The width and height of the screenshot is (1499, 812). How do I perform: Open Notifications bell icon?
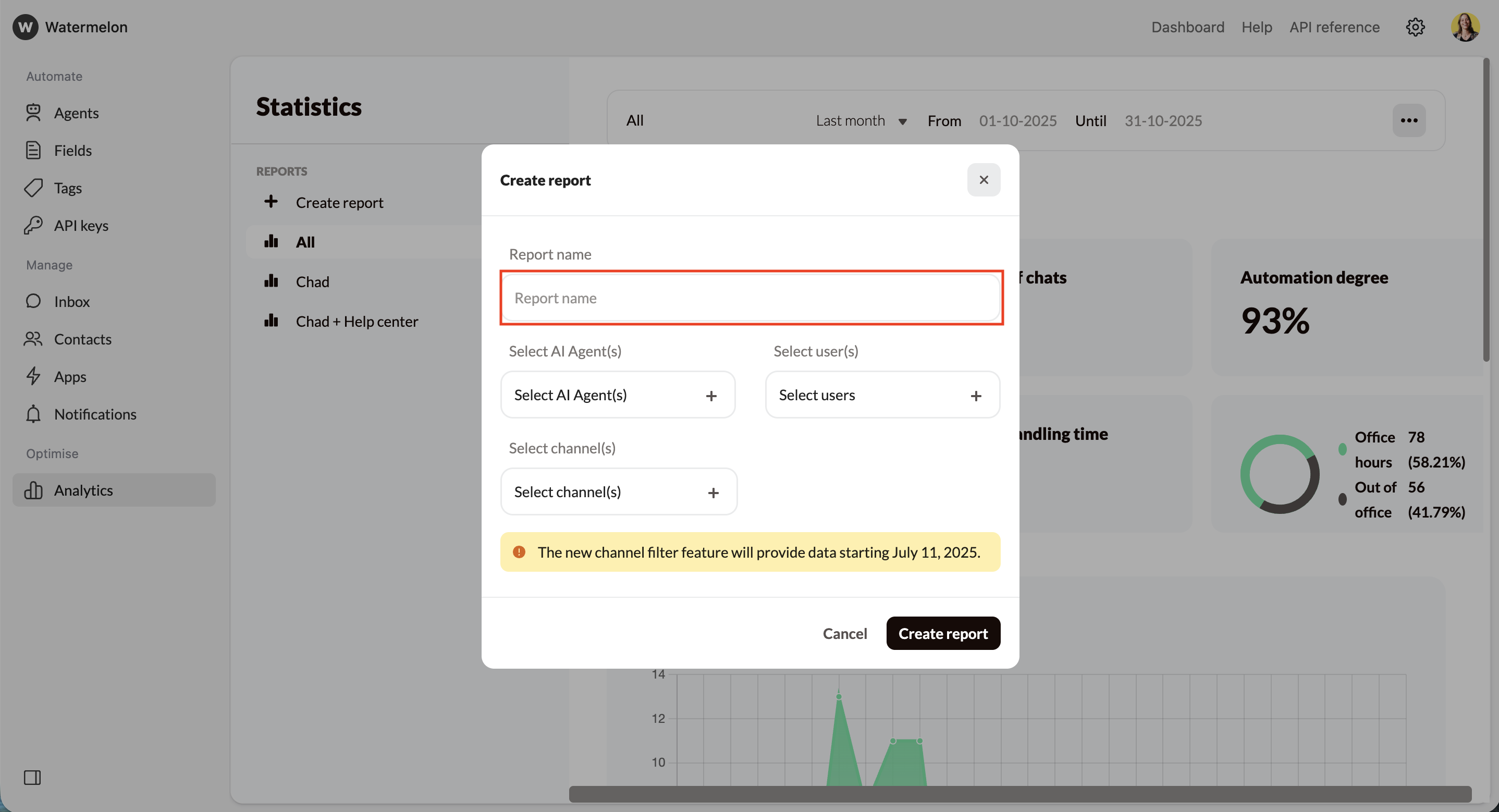click(x=34, y=414)
